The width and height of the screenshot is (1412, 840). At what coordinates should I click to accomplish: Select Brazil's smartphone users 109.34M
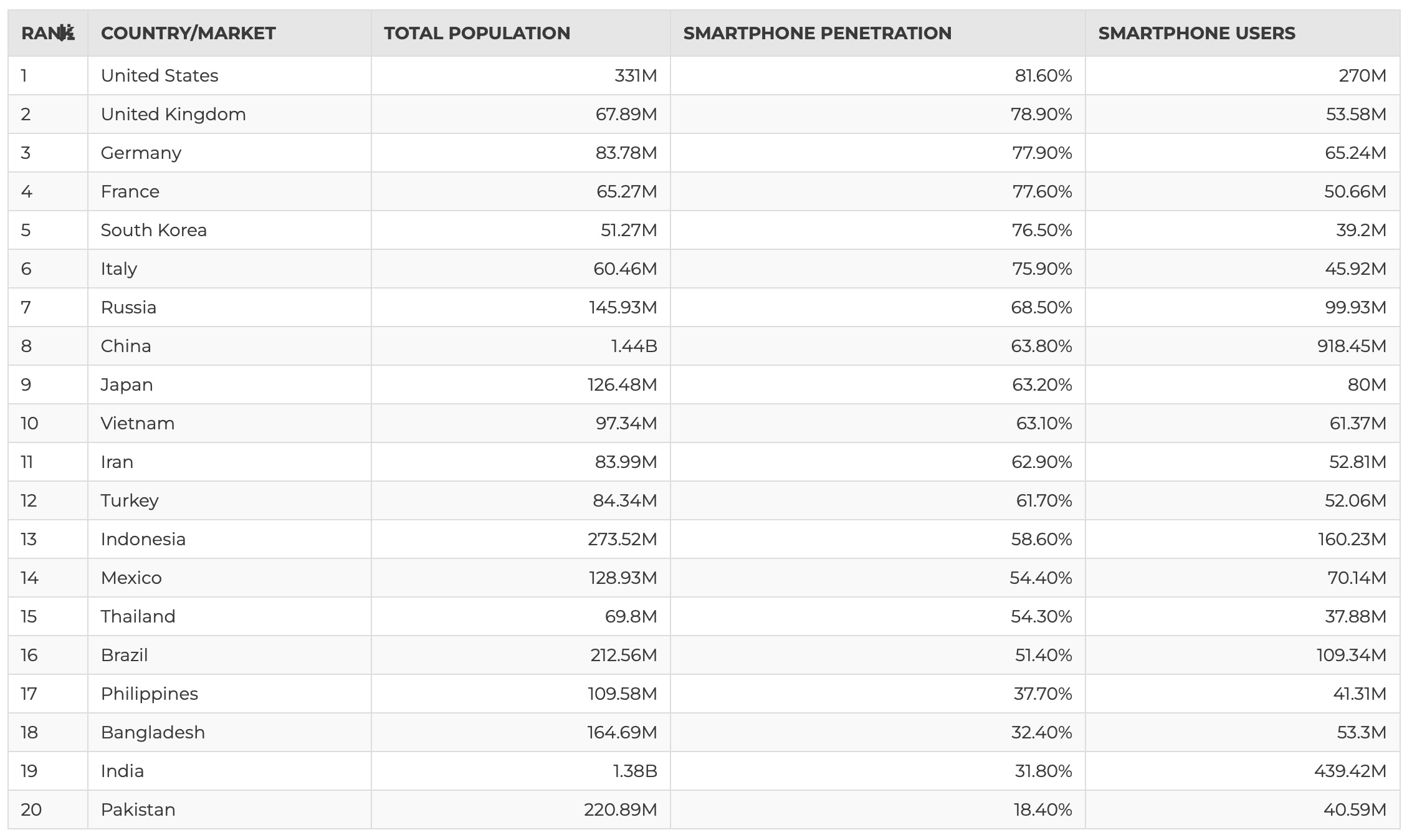click(x=1351, y=656)
